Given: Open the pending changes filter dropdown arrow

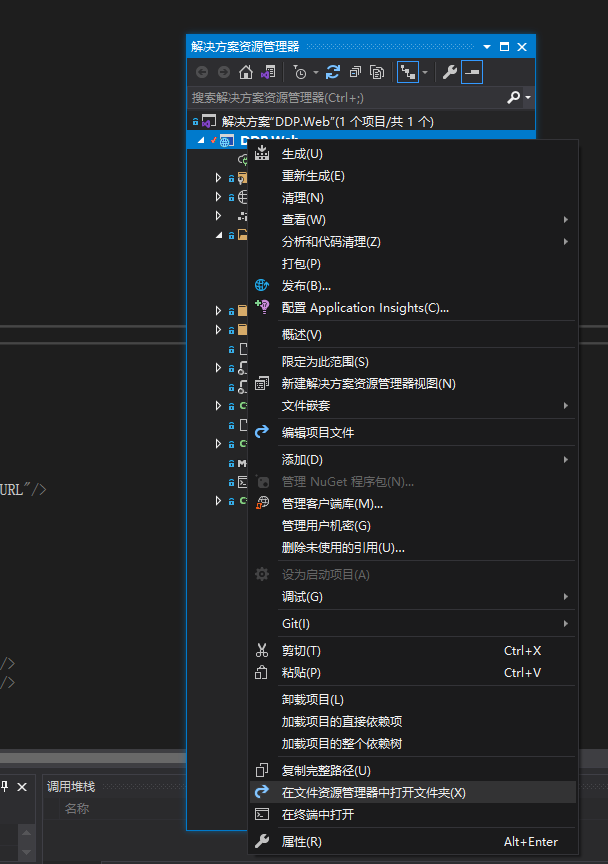Looking at the screenshot, I should coord(316,72).
